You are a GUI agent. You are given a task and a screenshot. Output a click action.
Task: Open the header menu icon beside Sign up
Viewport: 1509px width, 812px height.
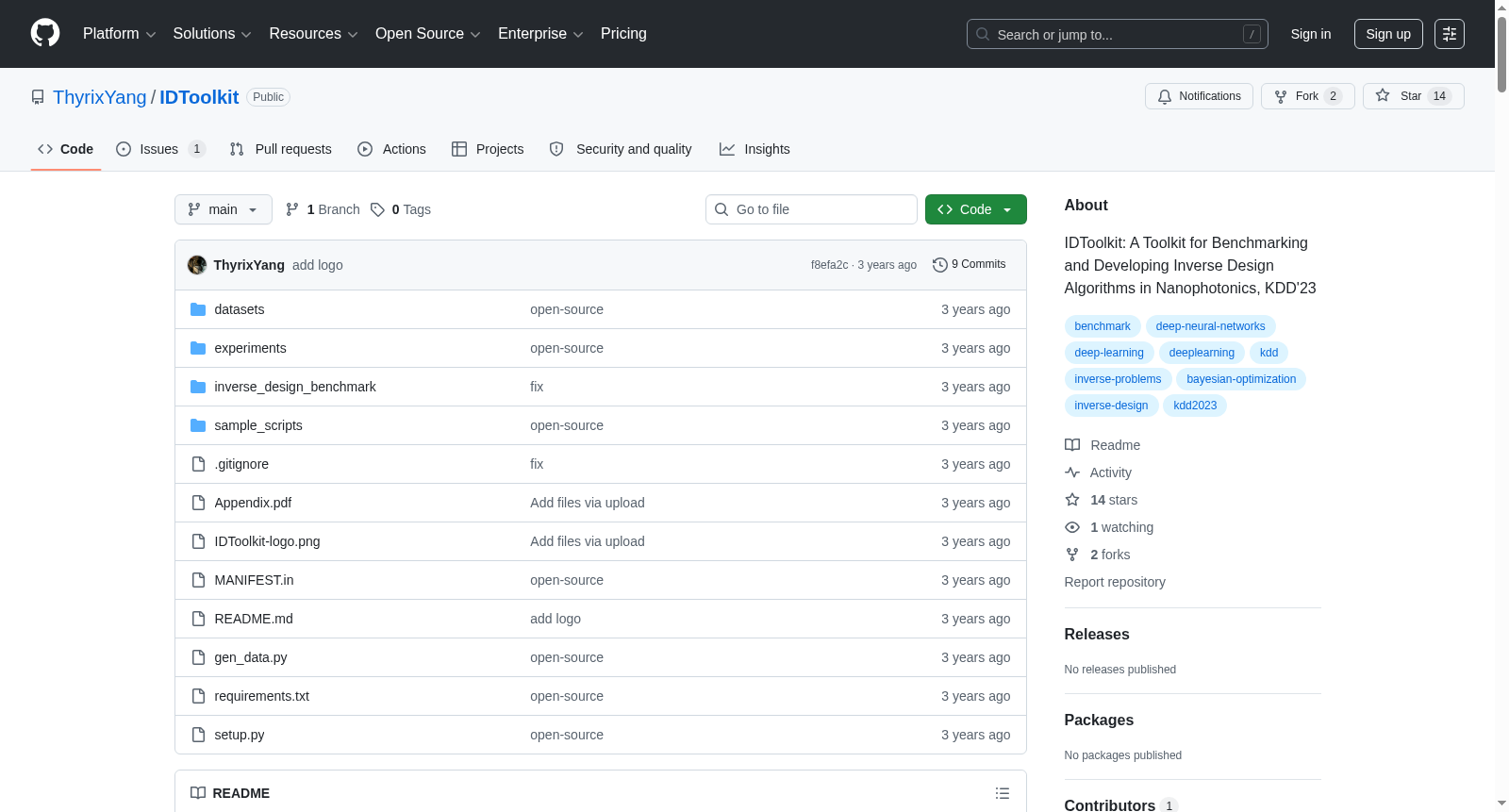tap(1450, 34)
